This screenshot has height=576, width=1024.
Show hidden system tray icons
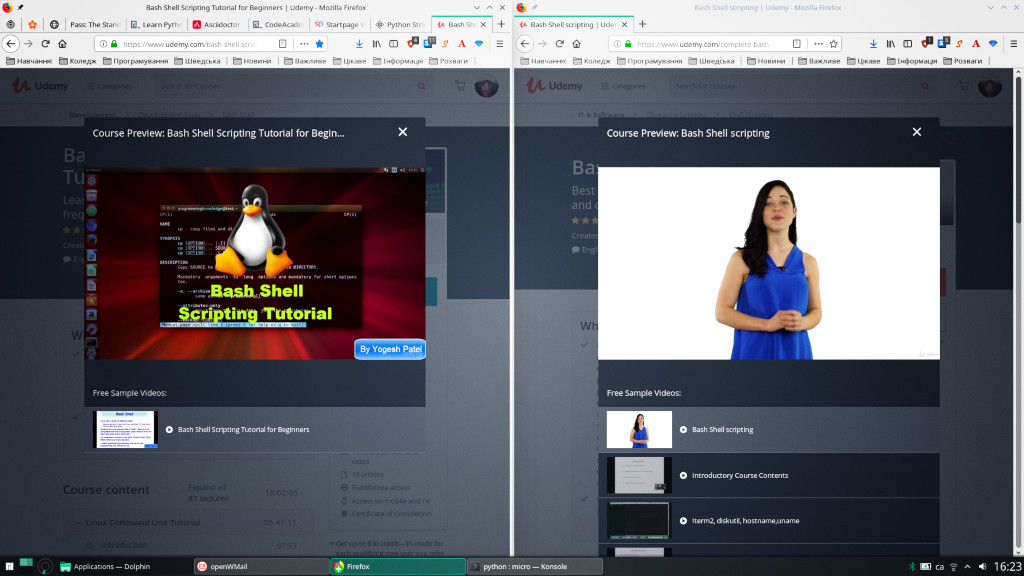pos(967,566)
